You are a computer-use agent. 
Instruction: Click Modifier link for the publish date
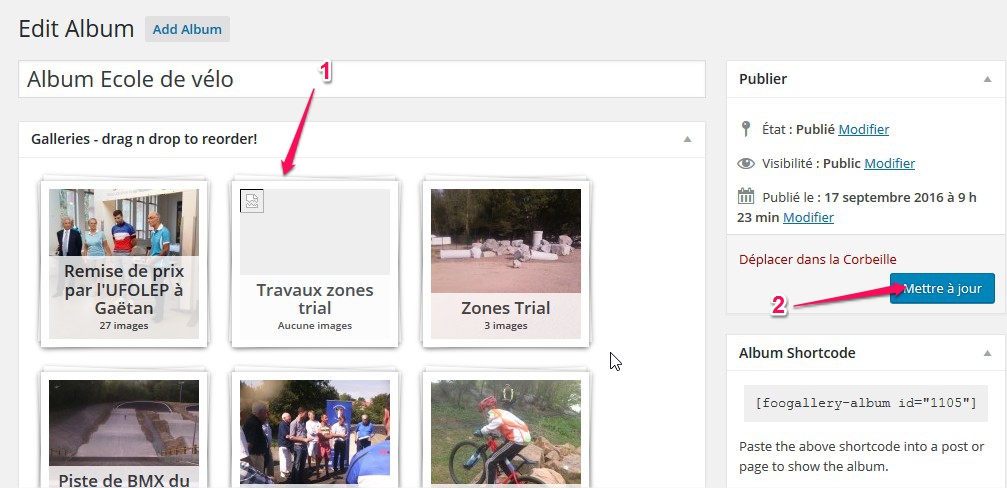pos(808,217)
